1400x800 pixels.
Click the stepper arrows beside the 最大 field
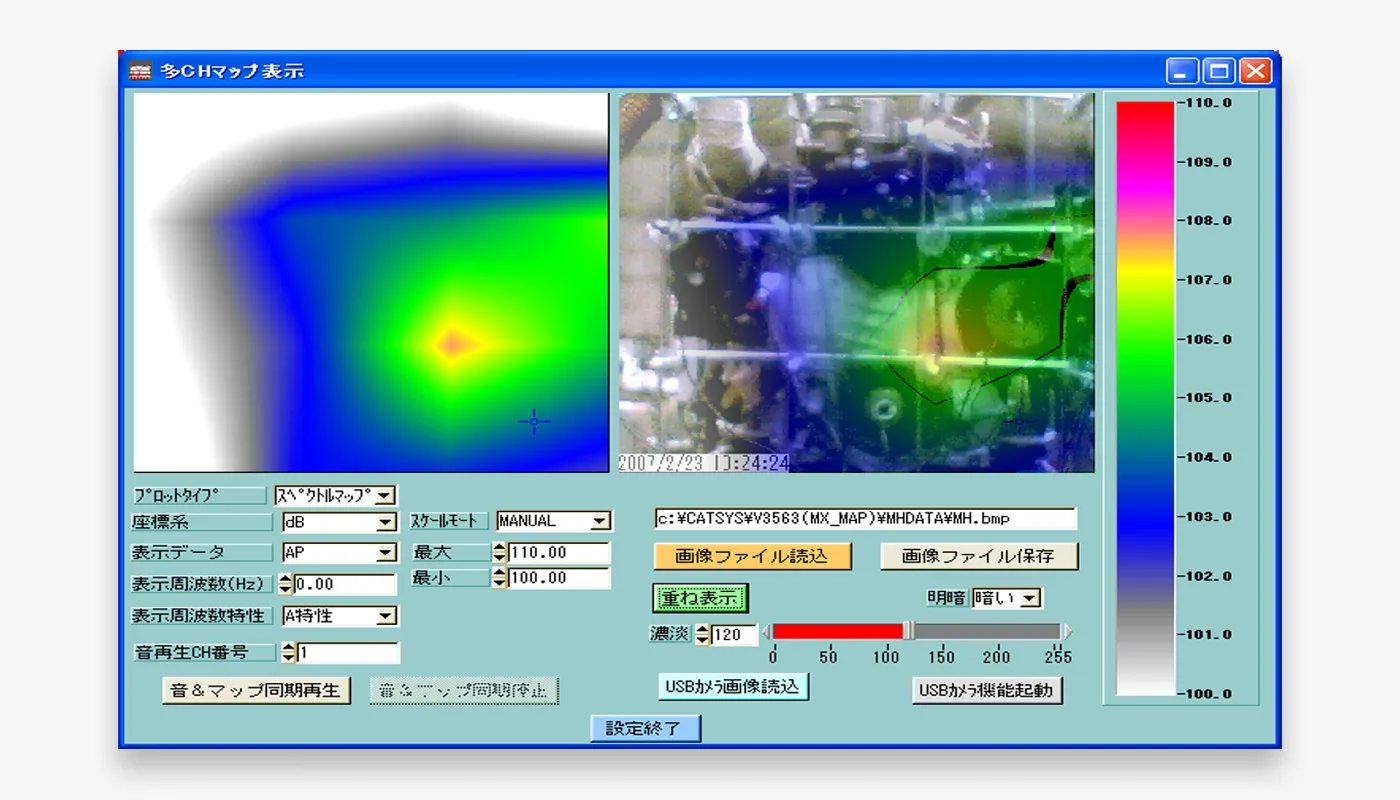[500, 553]
